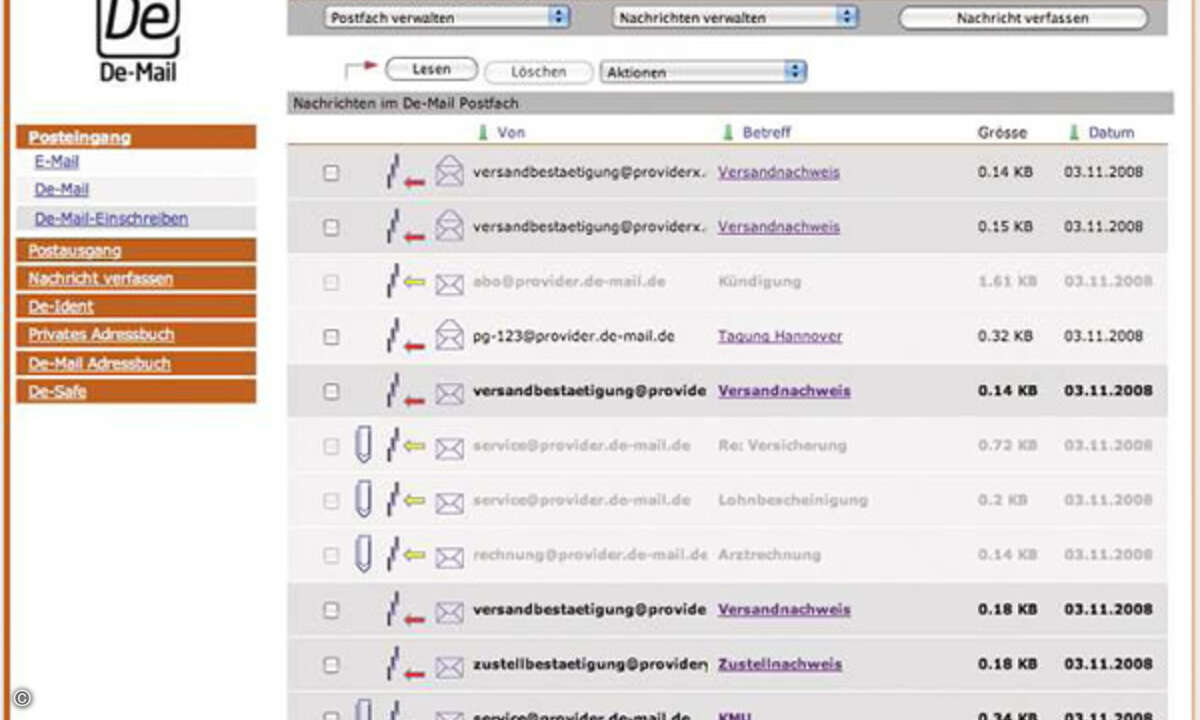Tick the checkbox for the Arztrechnung message
1200x720 pixels.
pyautogui.click(x=331, y=555)
